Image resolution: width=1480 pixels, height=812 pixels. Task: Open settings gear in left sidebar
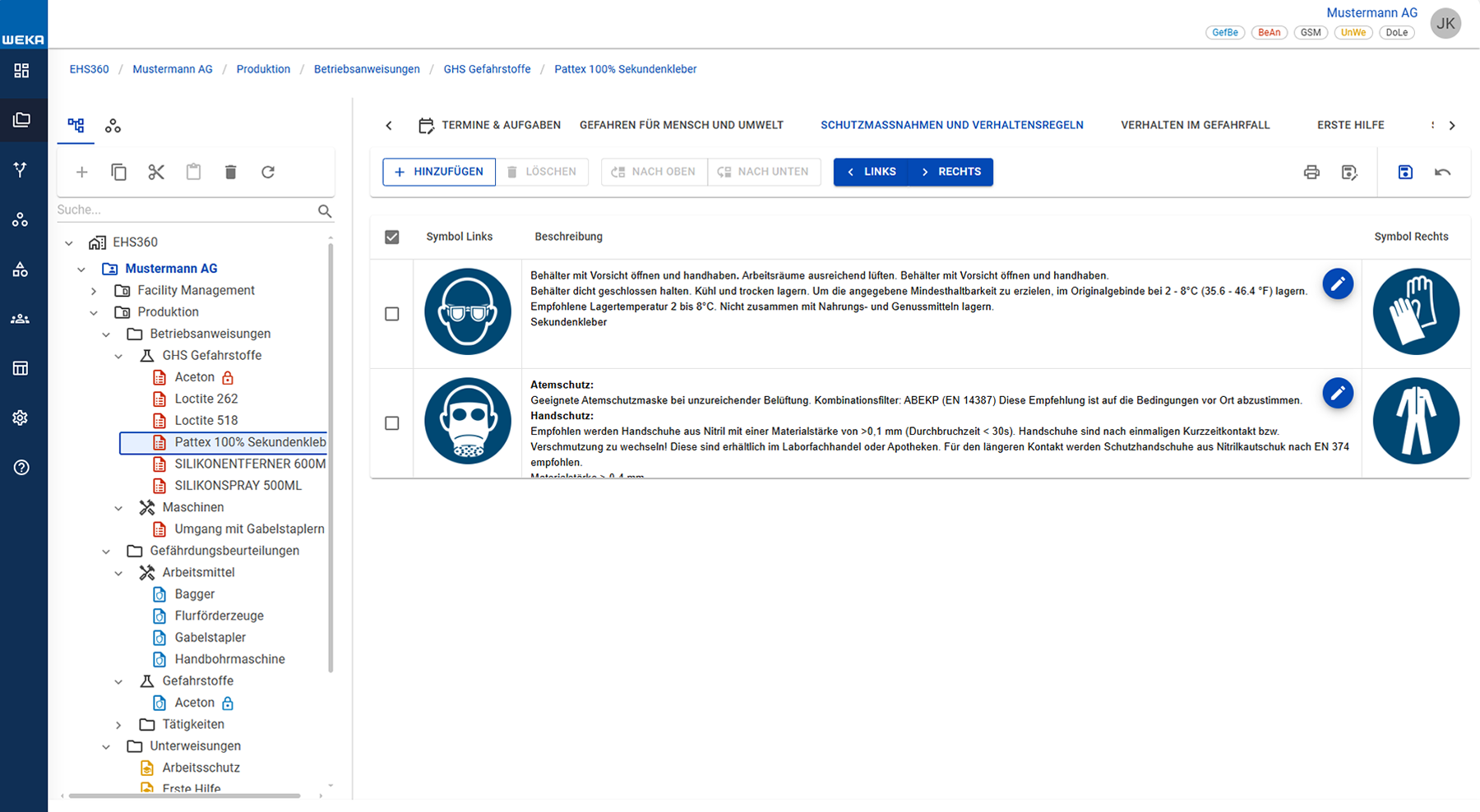coord(21,418)
